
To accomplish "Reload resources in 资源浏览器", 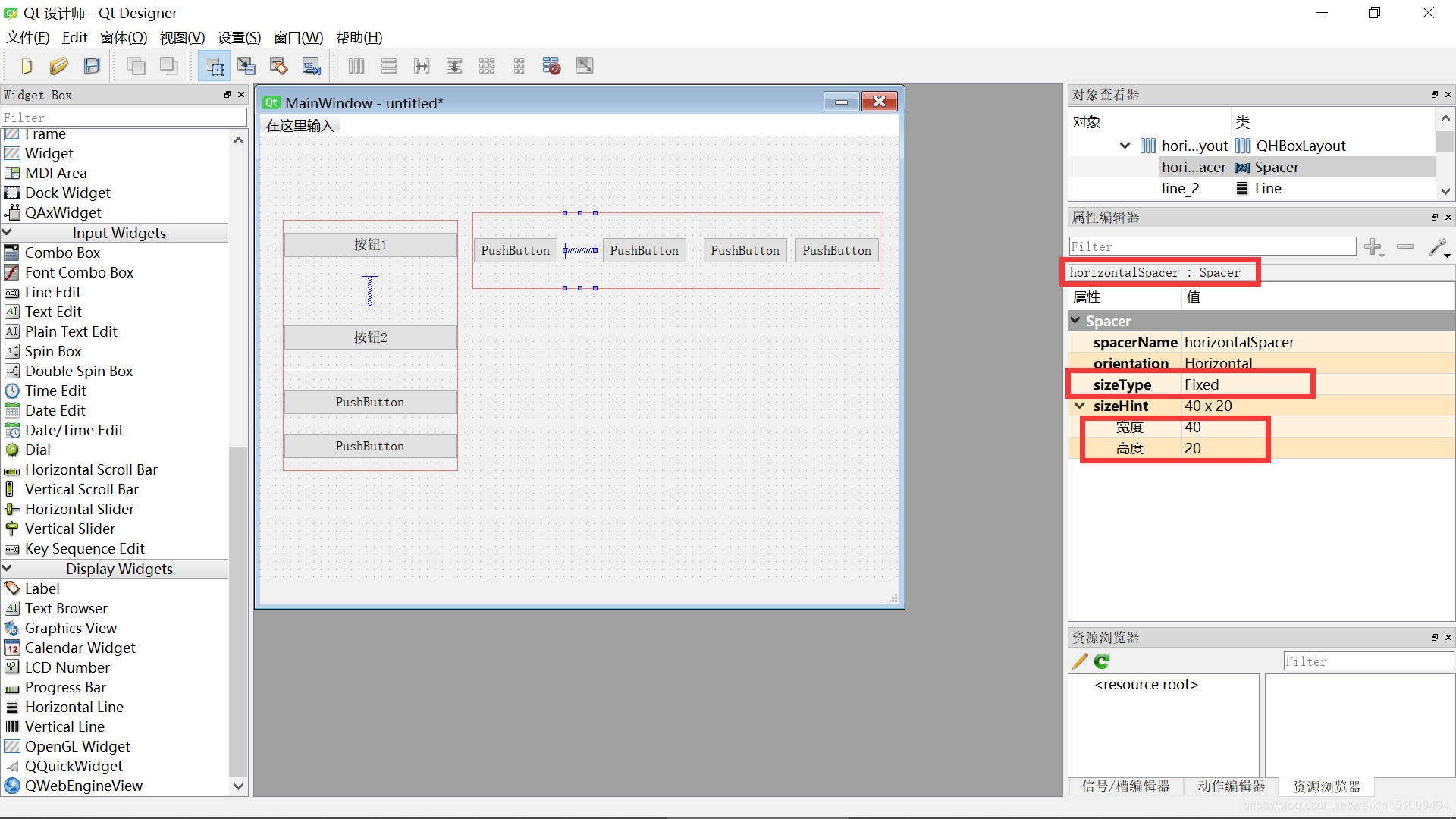I will coord(1101,661).
